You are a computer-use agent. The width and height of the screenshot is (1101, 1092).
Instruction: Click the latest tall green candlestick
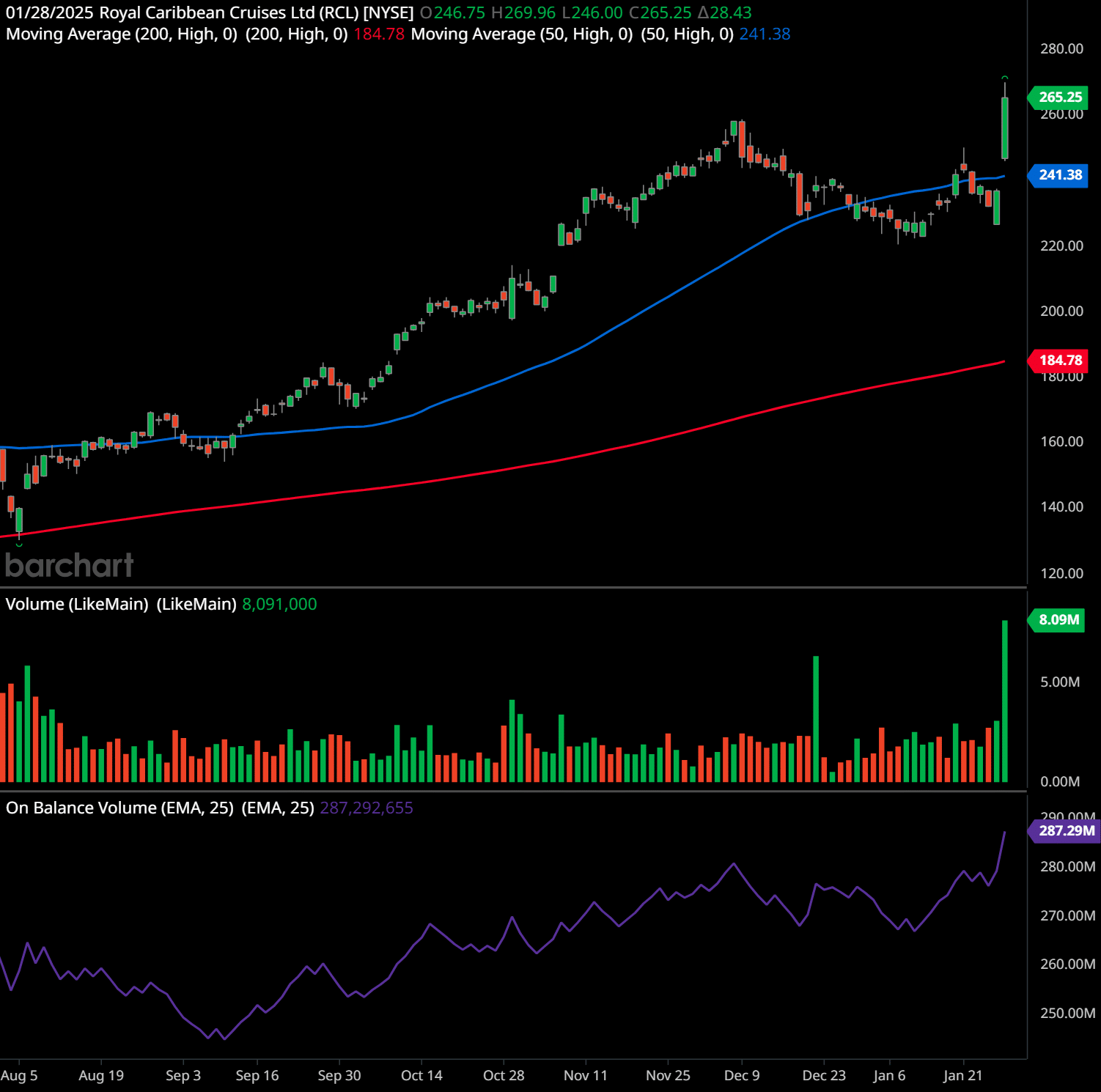(x=1005, y=128)
